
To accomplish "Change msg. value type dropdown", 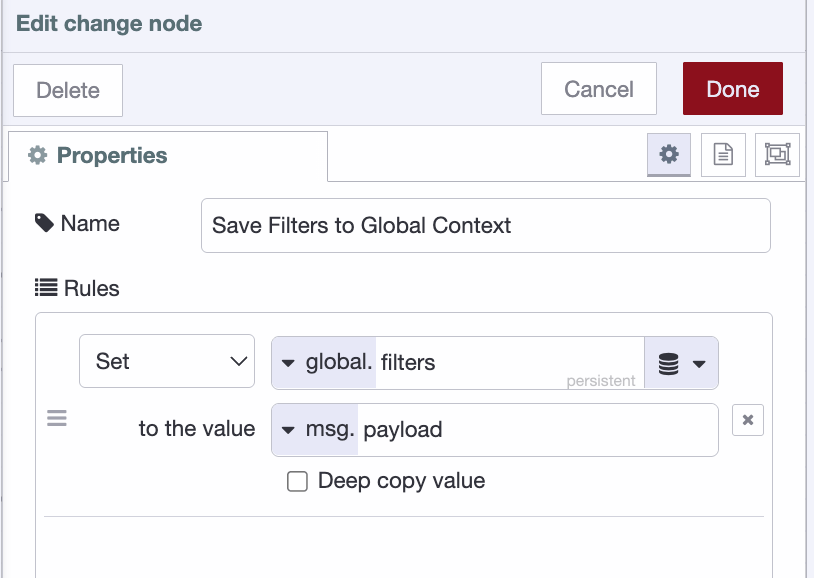I will [315, 429].
